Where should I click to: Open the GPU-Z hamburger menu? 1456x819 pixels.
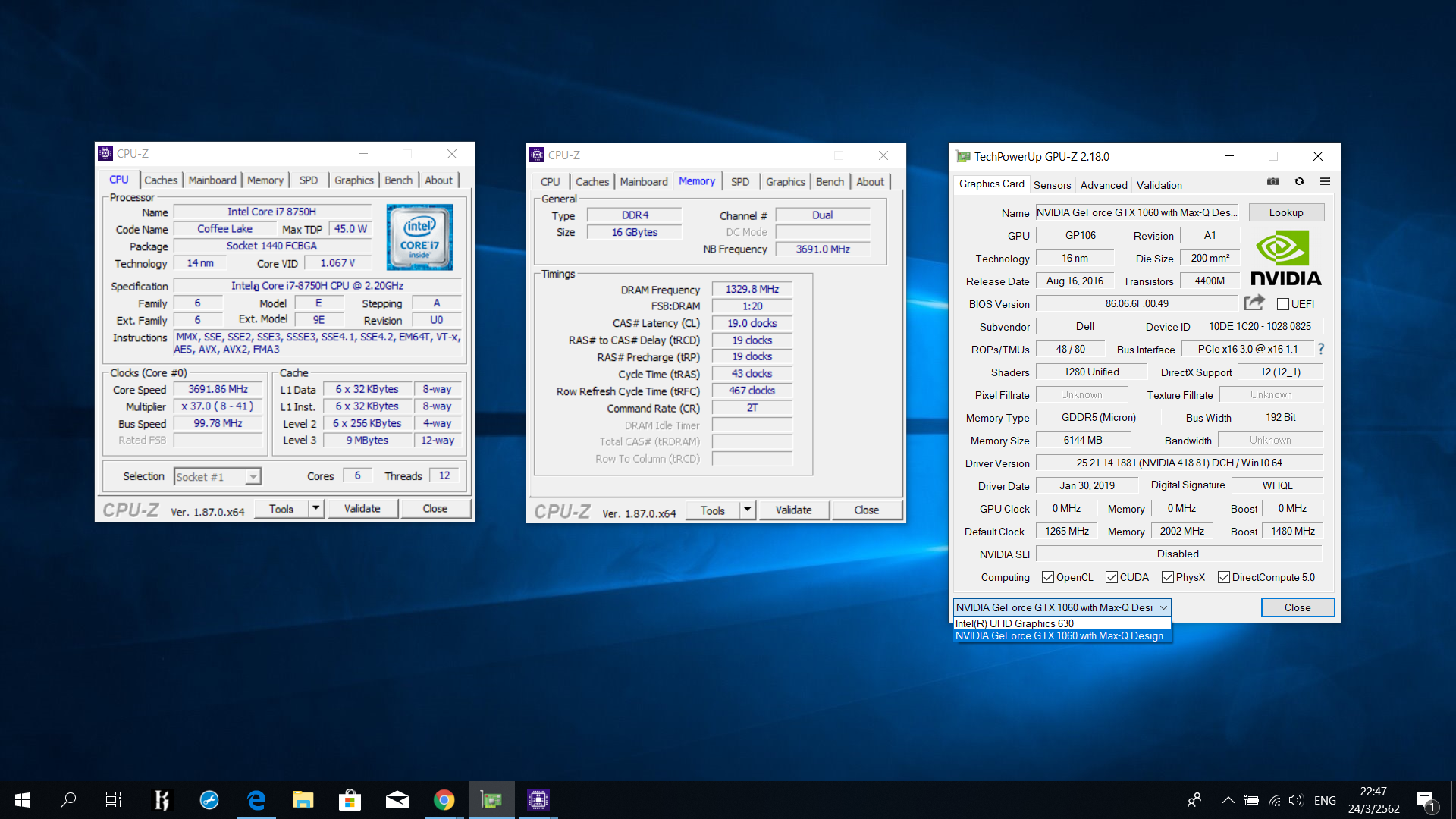tap(1325, 181)
